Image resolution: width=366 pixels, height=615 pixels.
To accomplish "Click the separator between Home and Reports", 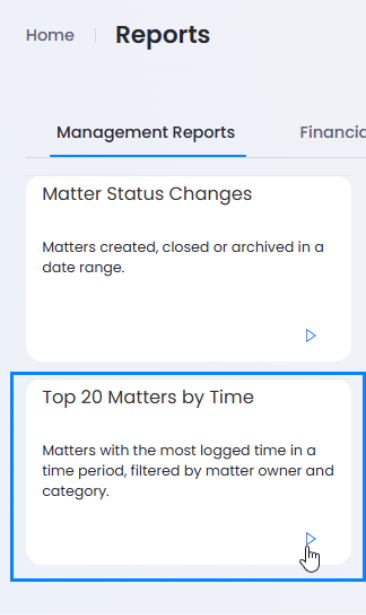I will 95,35.
